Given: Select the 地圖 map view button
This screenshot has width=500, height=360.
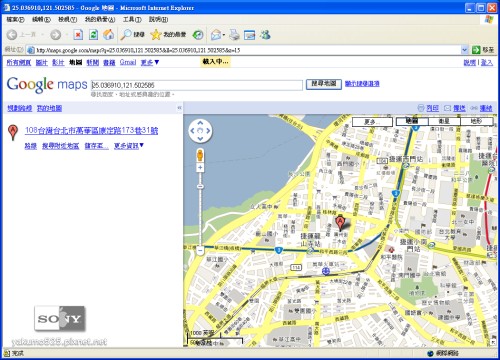Looking at the screenshot, I should point(412,121).
